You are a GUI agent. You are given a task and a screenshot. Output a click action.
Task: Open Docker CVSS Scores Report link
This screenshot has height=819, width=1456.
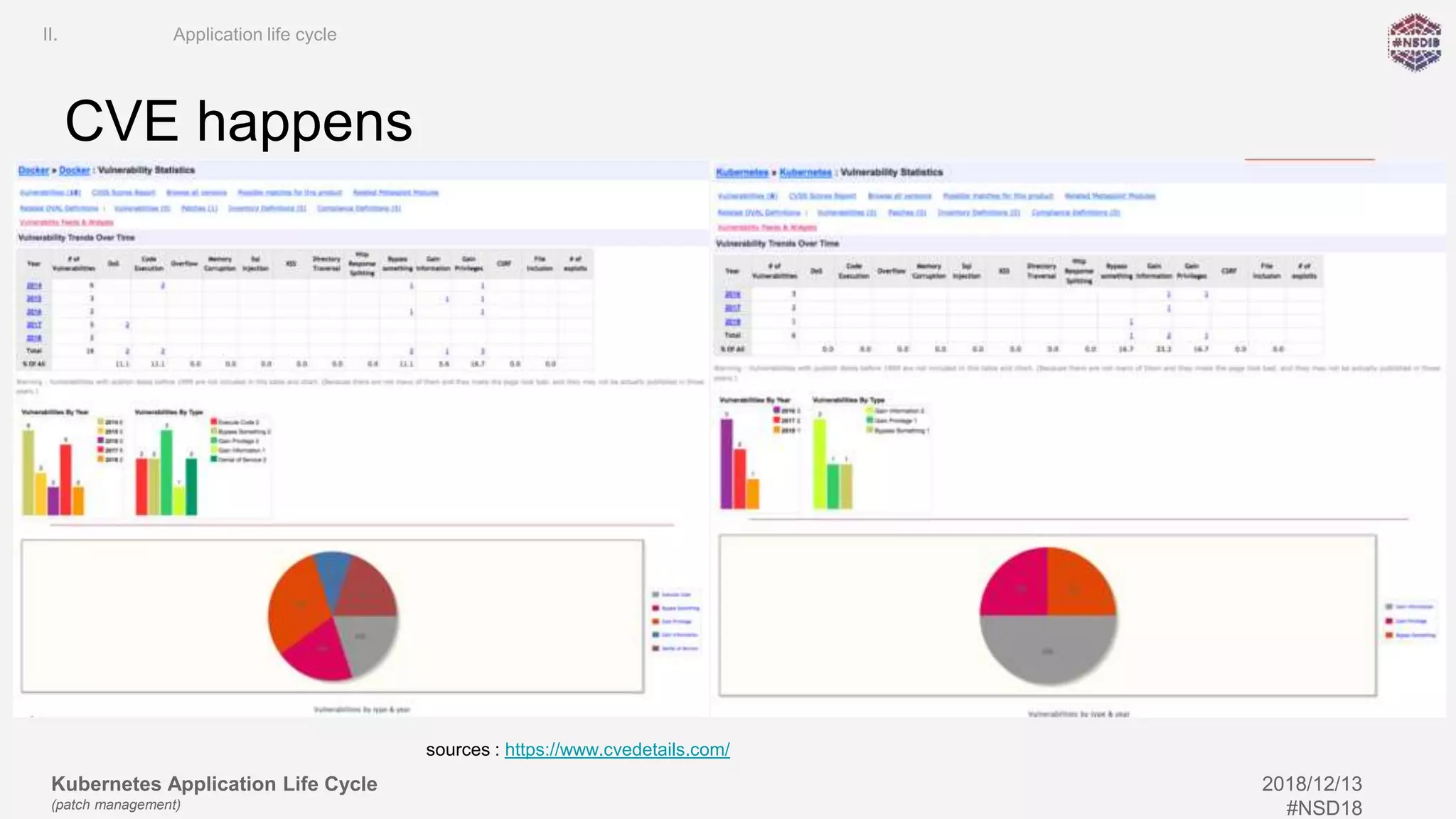124,193
